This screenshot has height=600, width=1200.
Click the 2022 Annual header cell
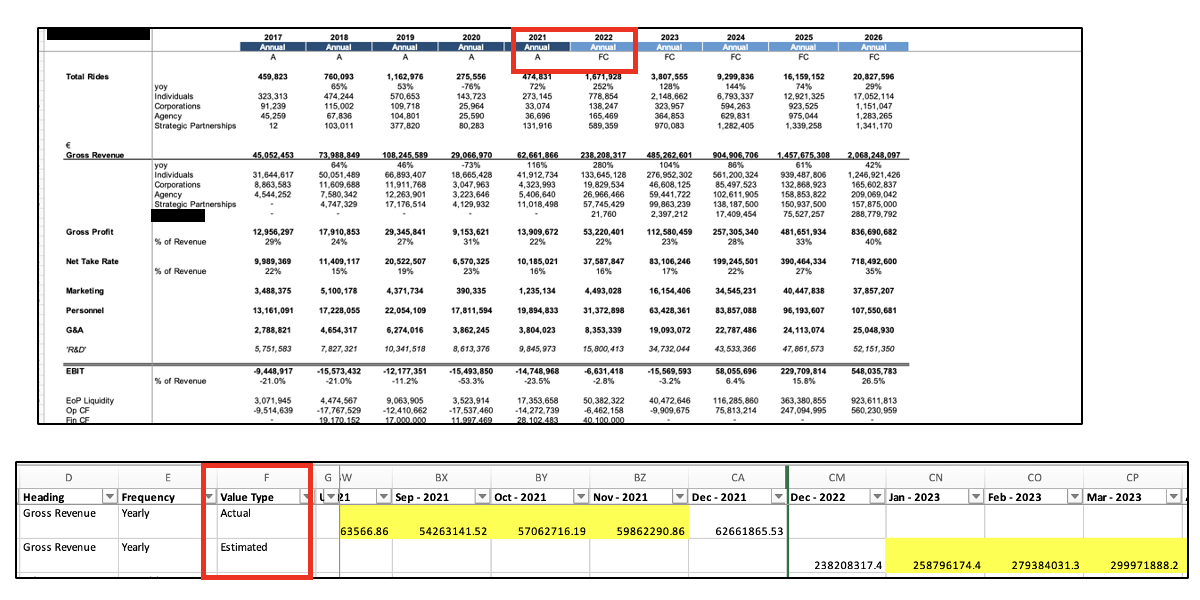(603, 46)
